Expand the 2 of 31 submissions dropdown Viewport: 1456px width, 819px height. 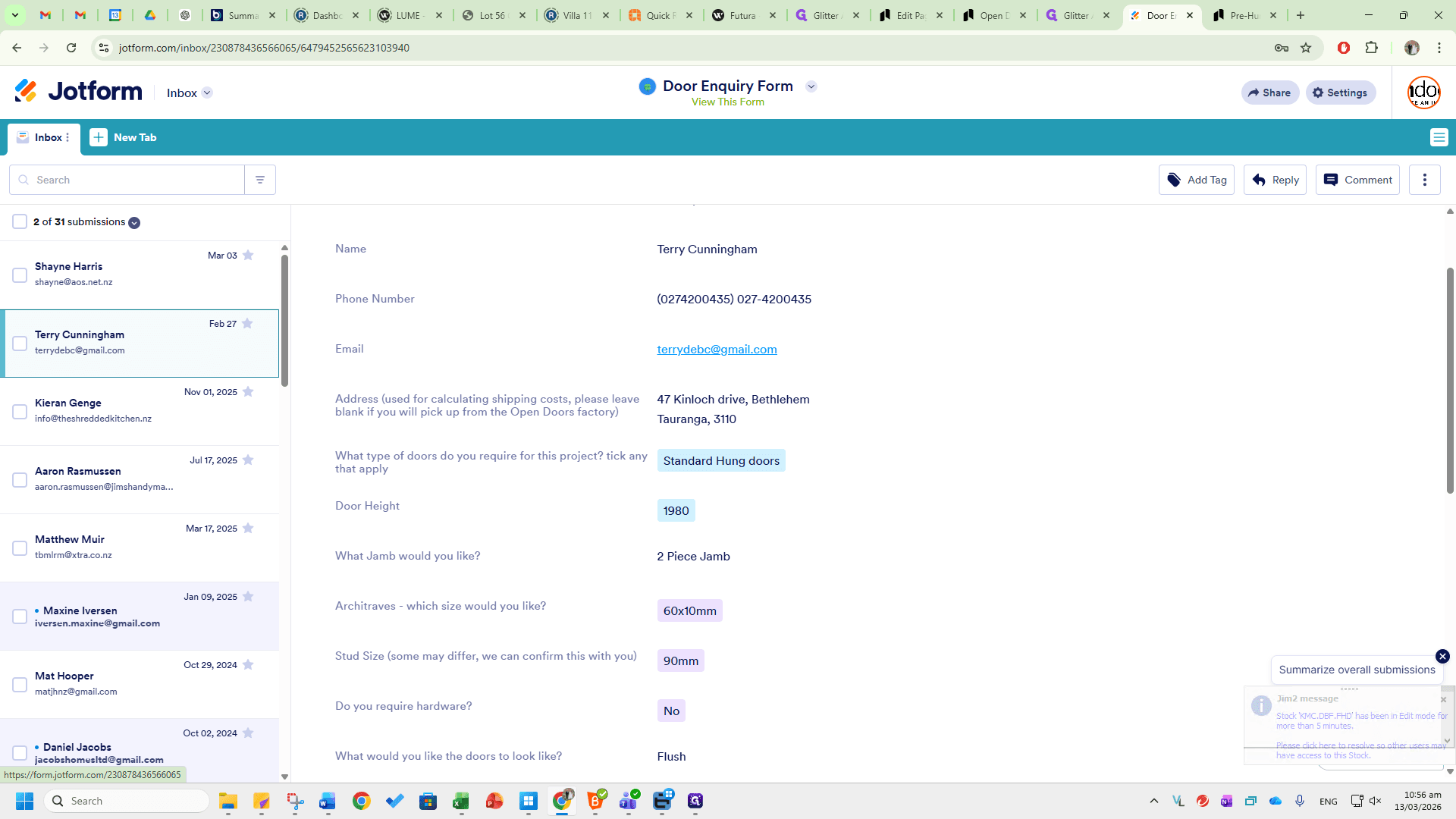[x=134, y=223]
